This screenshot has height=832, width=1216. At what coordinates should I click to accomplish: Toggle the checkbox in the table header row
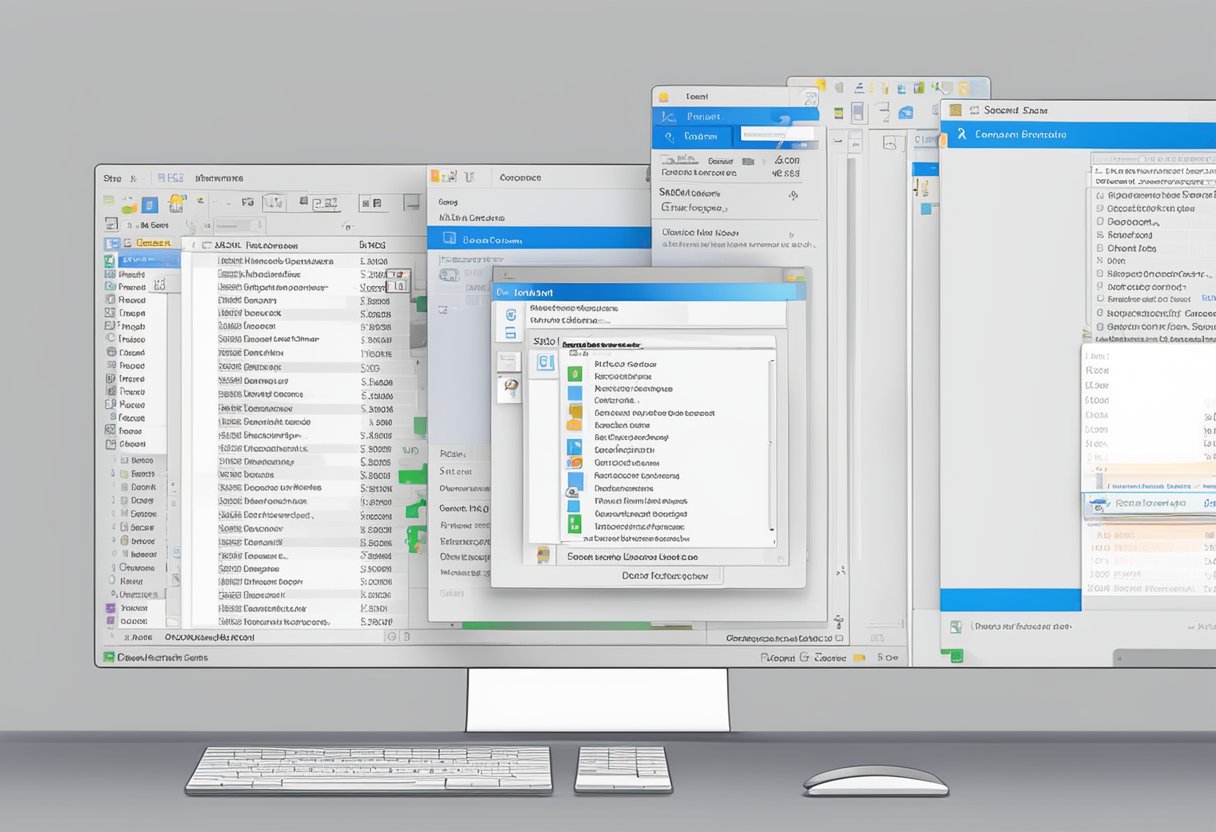(x=207, y=244)
